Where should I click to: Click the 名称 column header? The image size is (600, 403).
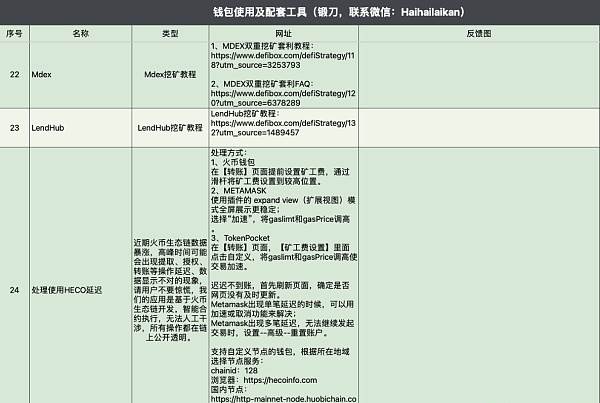pyautogui.click(x=80, y=34)
